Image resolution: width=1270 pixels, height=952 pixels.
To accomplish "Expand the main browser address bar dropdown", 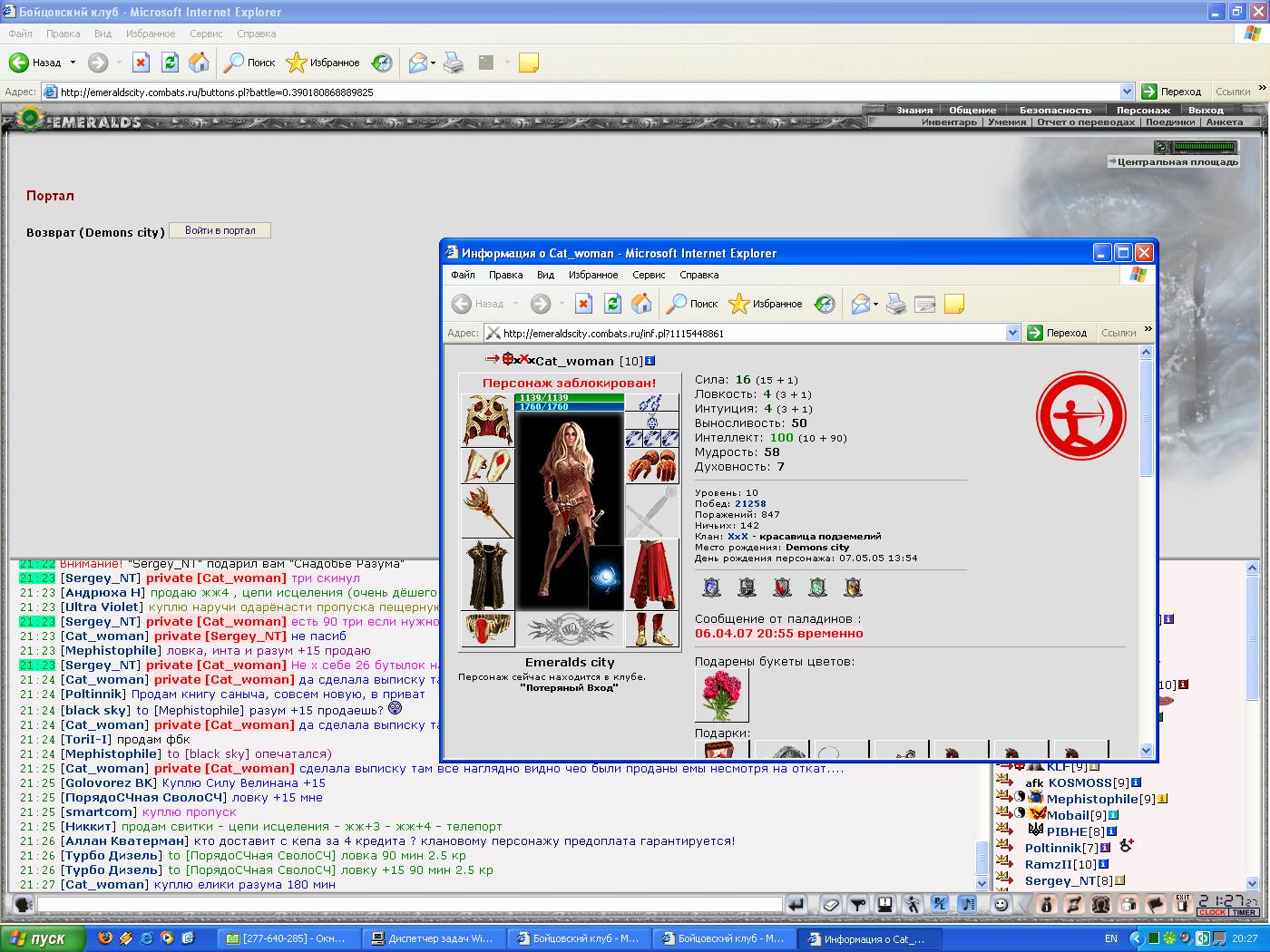I will [1127, 92].
